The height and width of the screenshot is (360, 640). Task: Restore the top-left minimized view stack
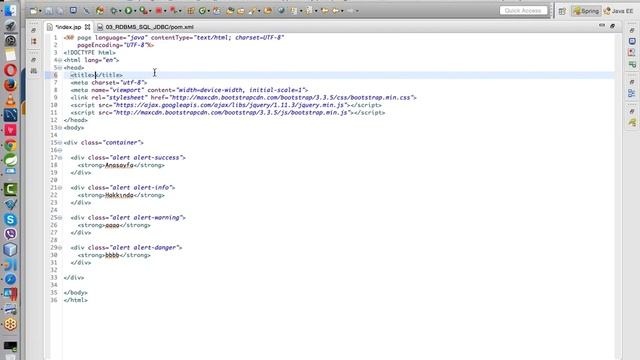(33, 30)
